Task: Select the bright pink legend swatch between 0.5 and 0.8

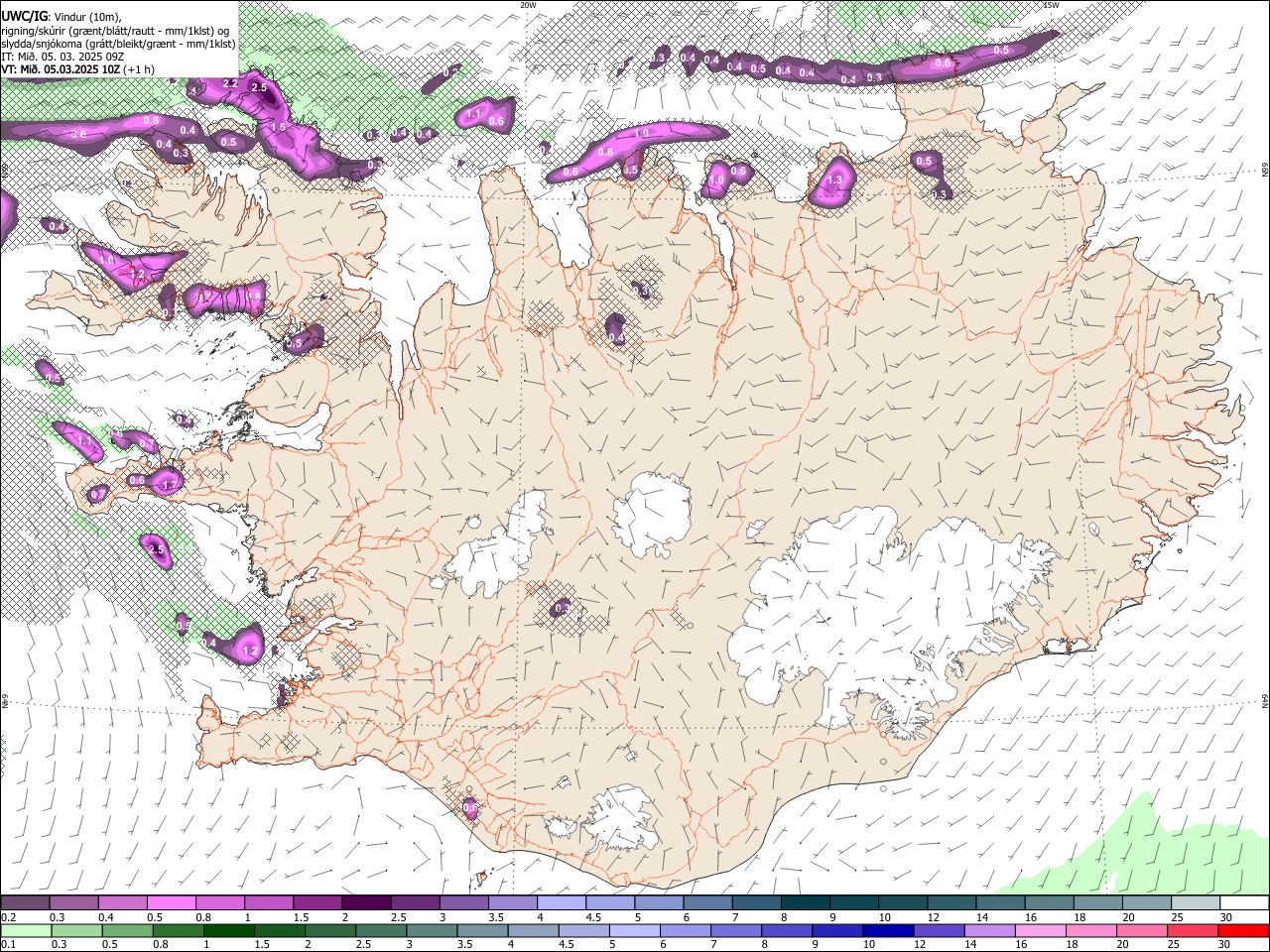Action: click(x=171, y=902)
